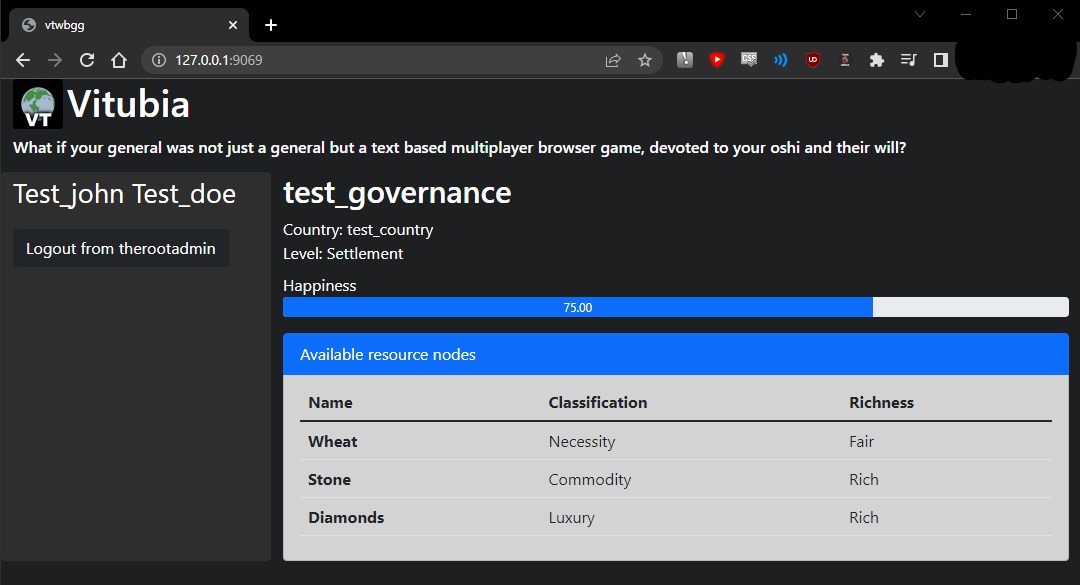1080x585 pixels.
Task: Close the vtwbgg tab
Action: (233, 25)
